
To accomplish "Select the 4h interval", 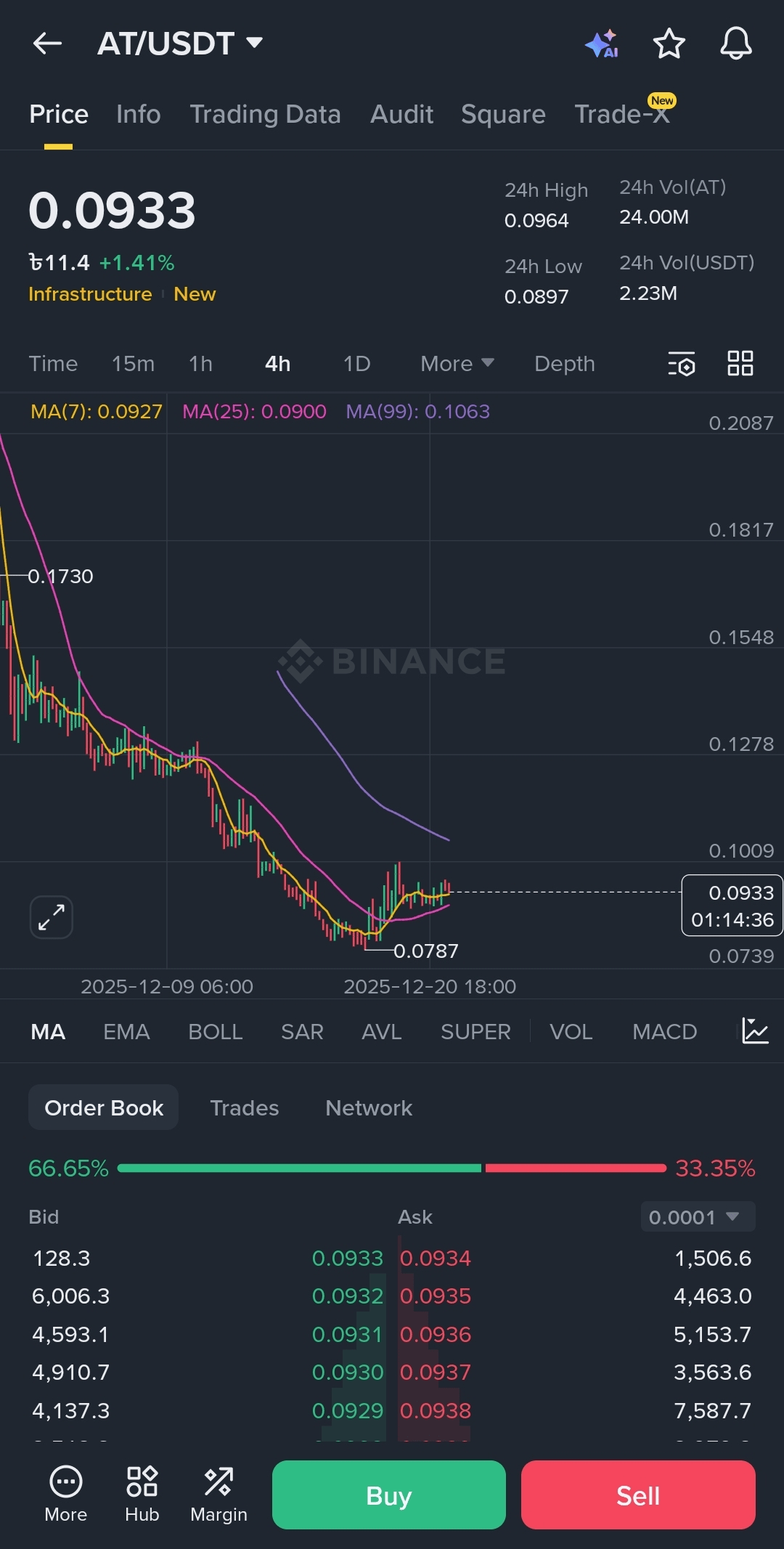I will pyautogui.click(x=277, y=363).
